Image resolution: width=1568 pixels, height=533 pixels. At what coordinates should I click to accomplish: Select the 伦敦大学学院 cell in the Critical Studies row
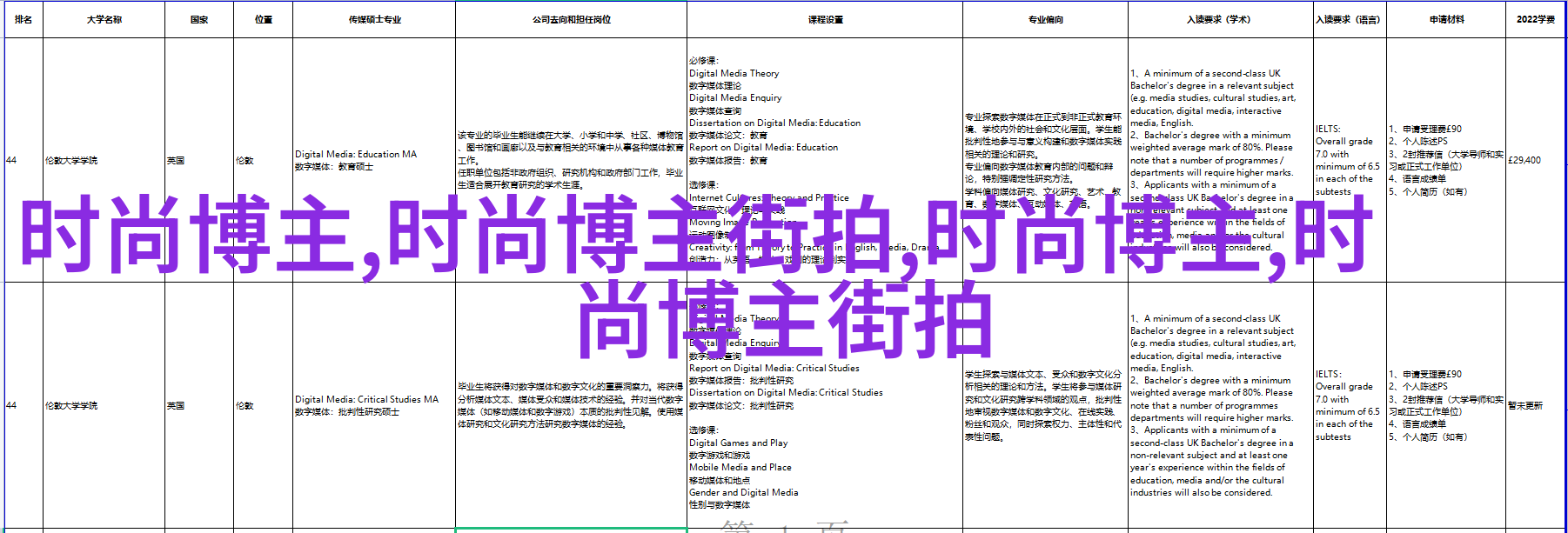point(104,405)
